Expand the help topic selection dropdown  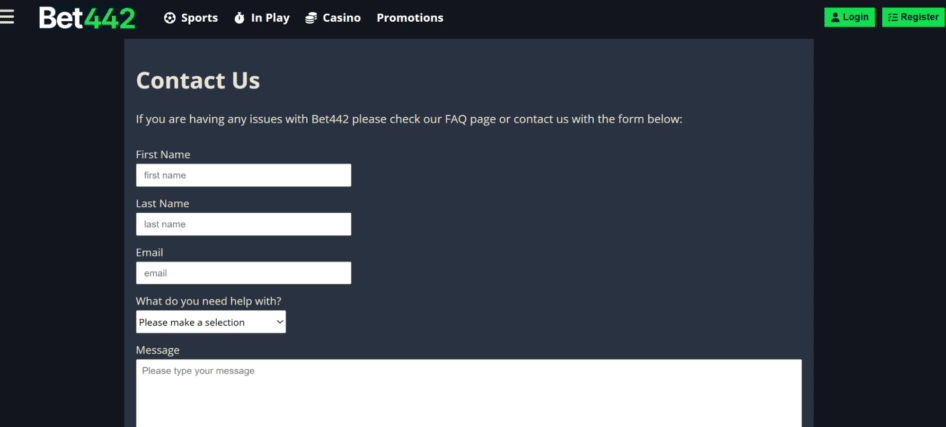pos(210,322)
